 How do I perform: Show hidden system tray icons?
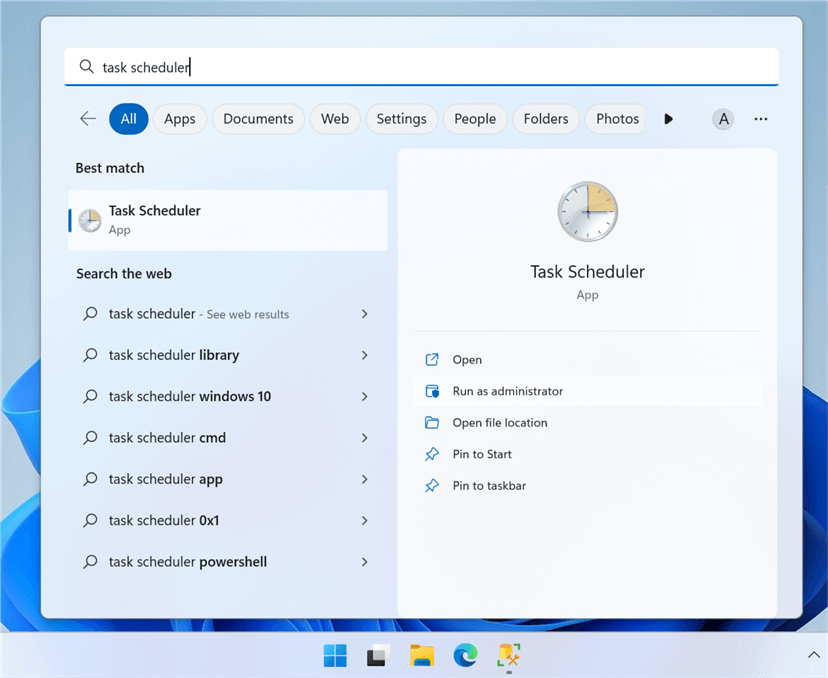[813, 655]
